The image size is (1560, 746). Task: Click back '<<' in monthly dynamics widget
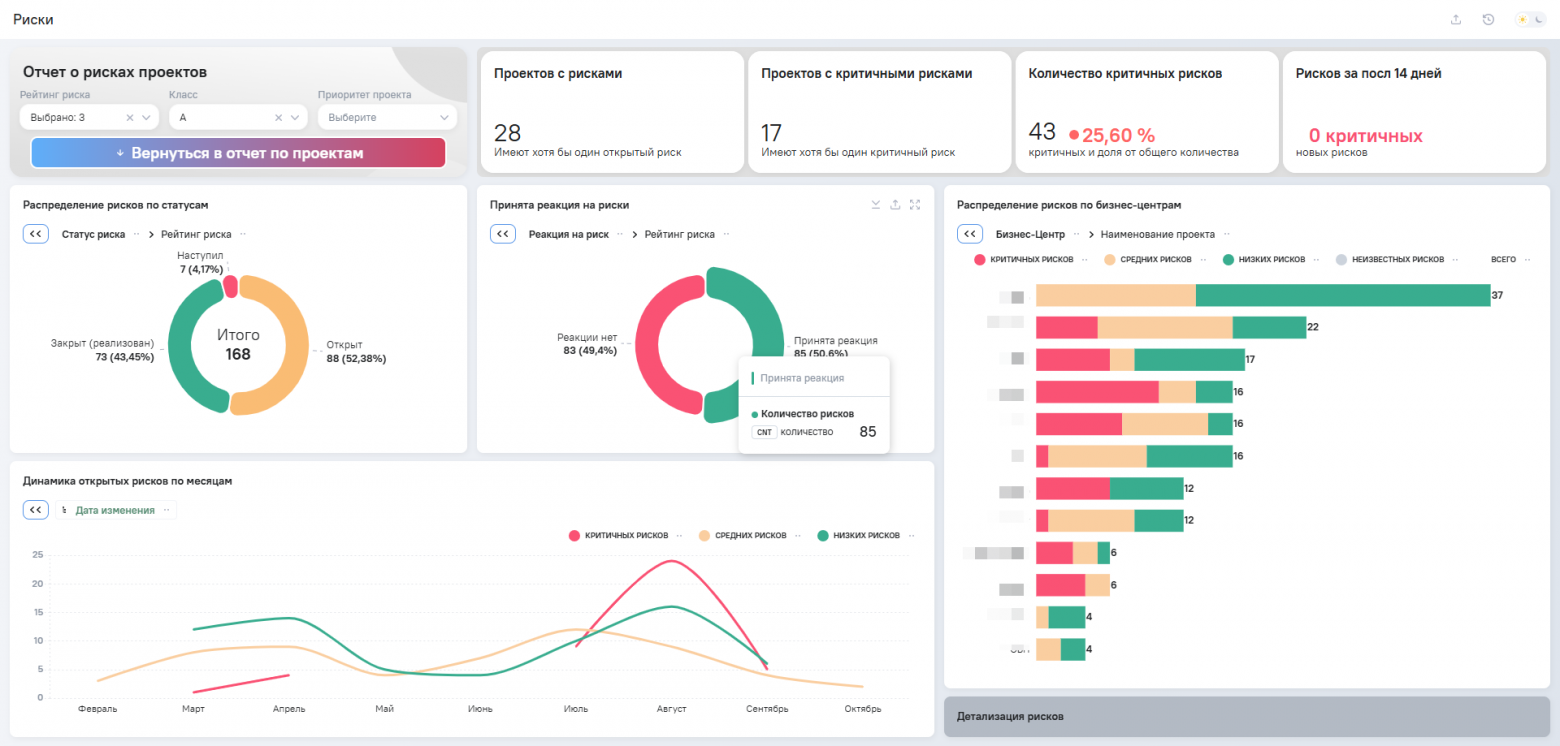point(35,510)
